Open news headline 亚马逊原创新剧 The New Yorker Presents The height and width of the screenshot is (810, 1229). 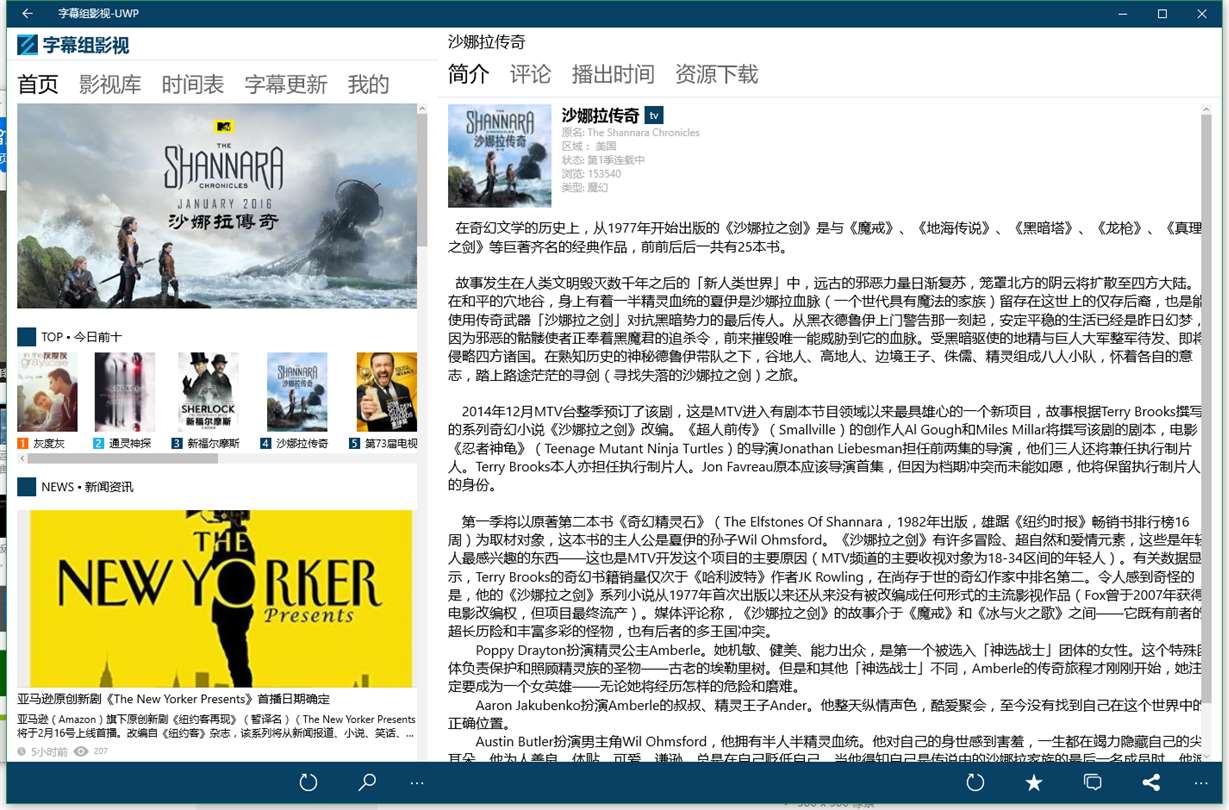click(173, 699)
